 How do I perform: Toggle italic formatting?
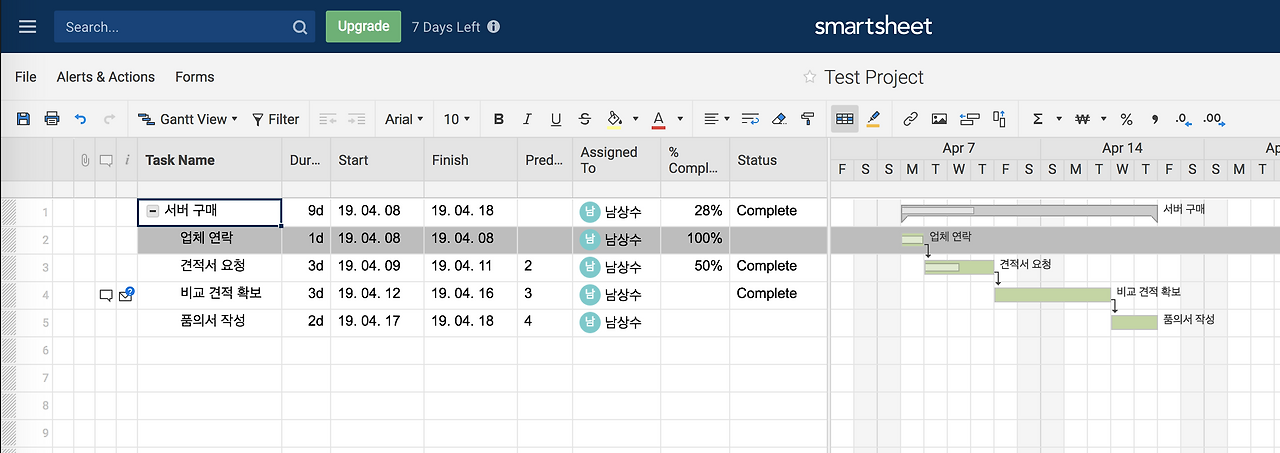point(528,119)
